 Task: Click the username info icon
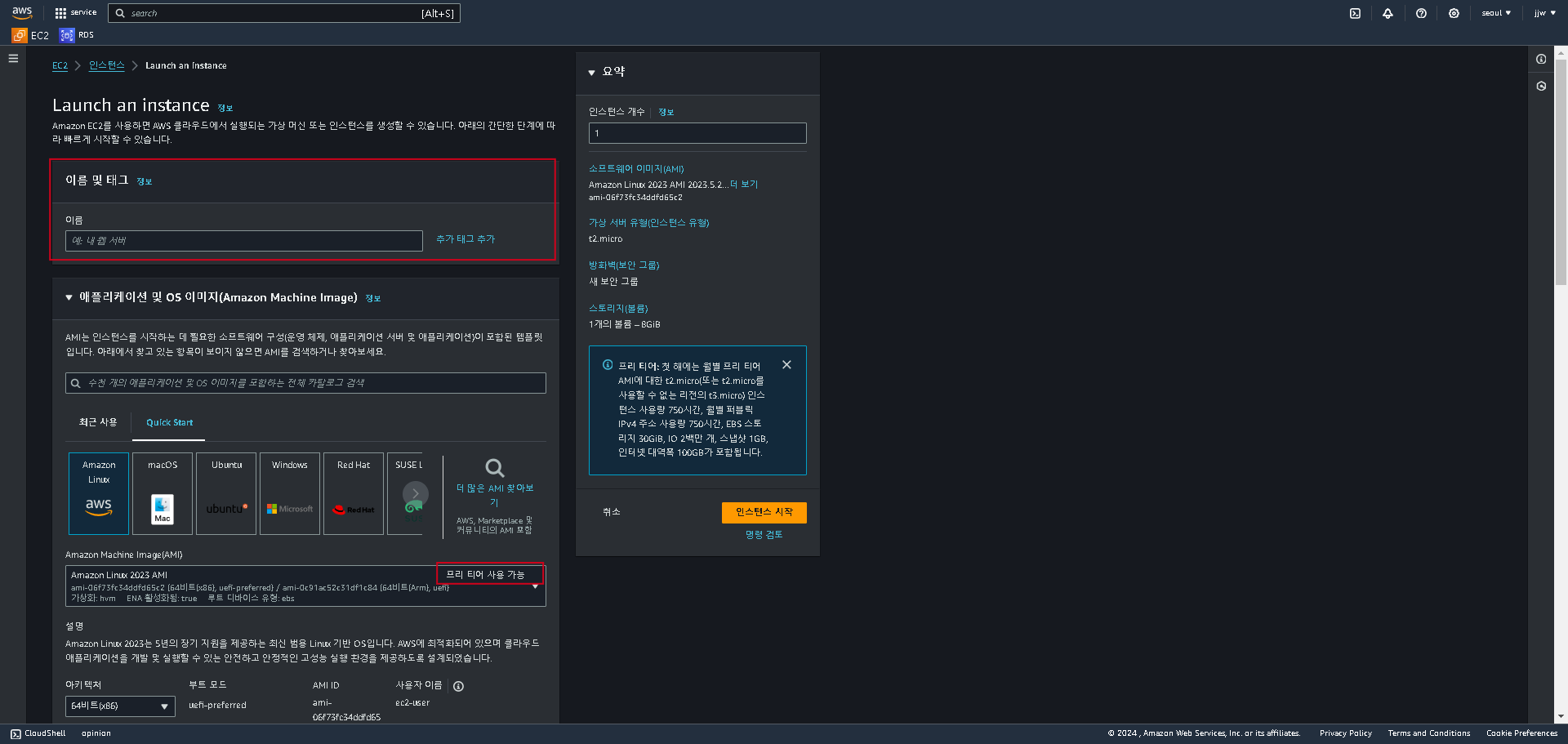458,686
